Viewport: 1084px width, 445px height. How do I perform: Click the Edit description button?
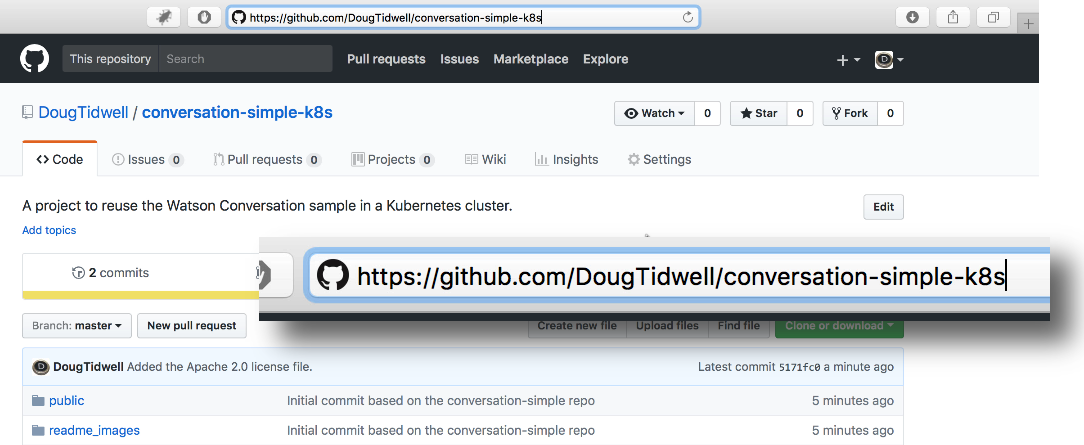884,207
